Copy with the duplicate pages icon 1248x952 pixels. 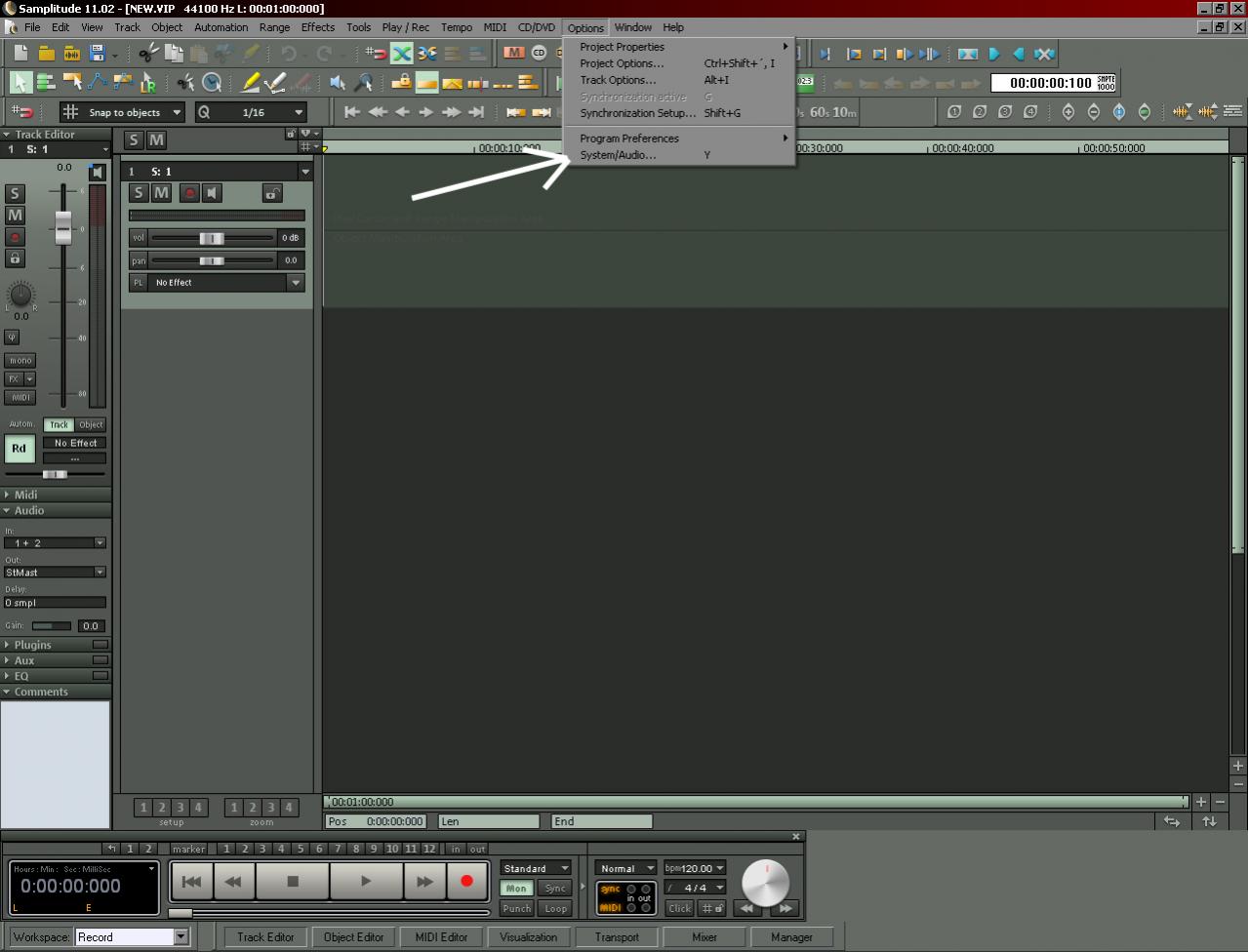click(x=174, y=54)
